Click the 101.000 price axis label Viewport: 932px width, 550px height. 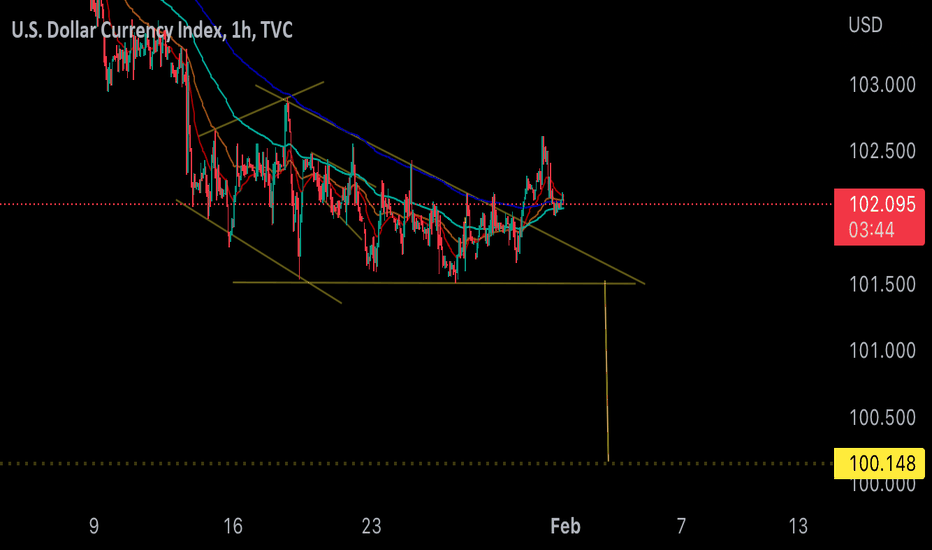pyautogui.click(x=882, y=351)
